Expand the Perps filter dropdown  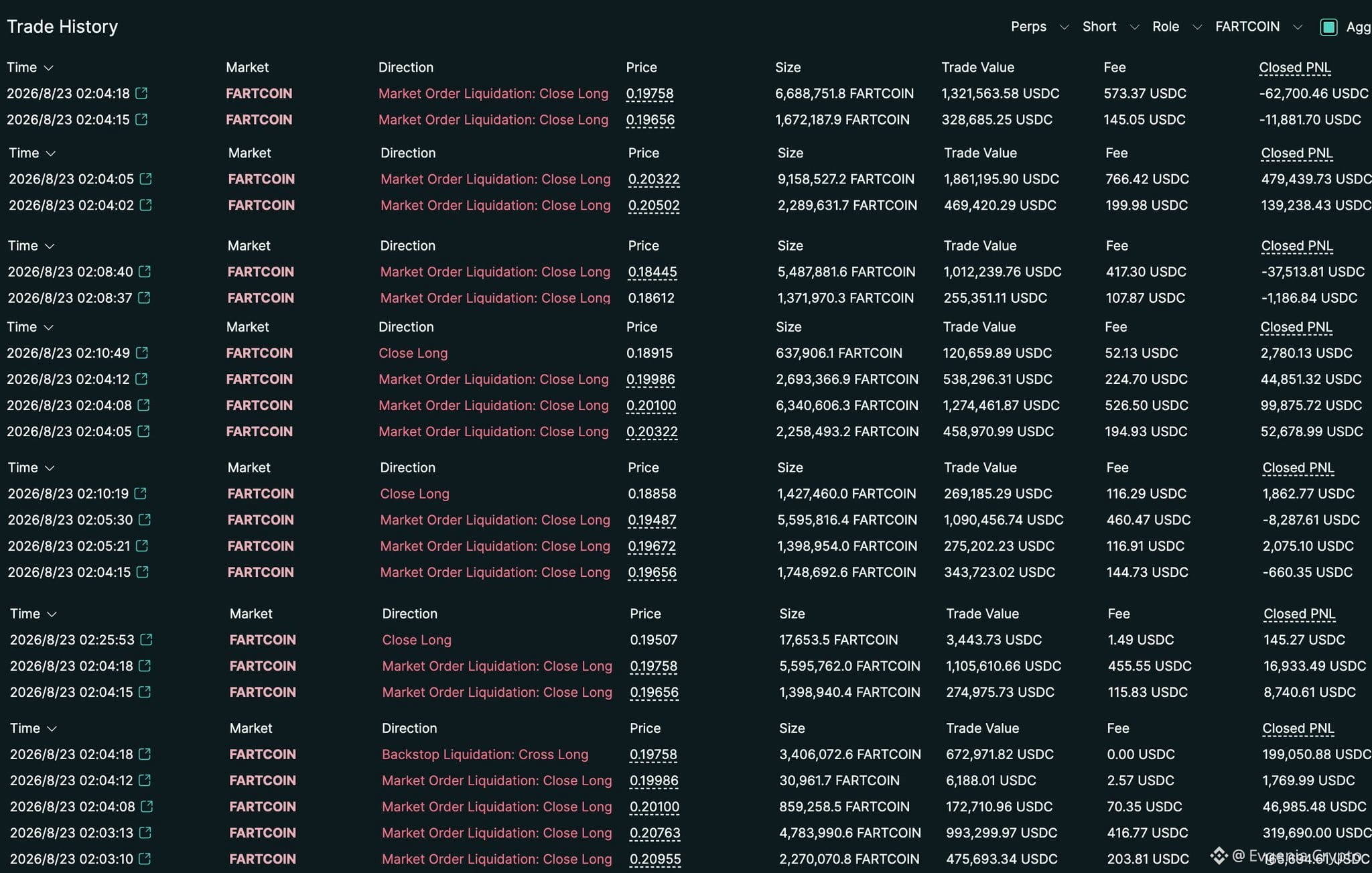tap(1039, 27)
